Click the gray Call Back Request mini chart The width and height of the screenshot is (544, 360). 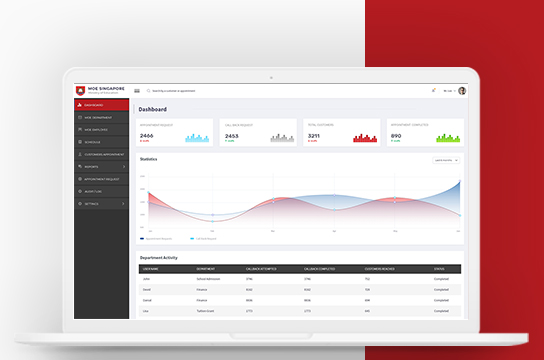(x=282, y=138)
